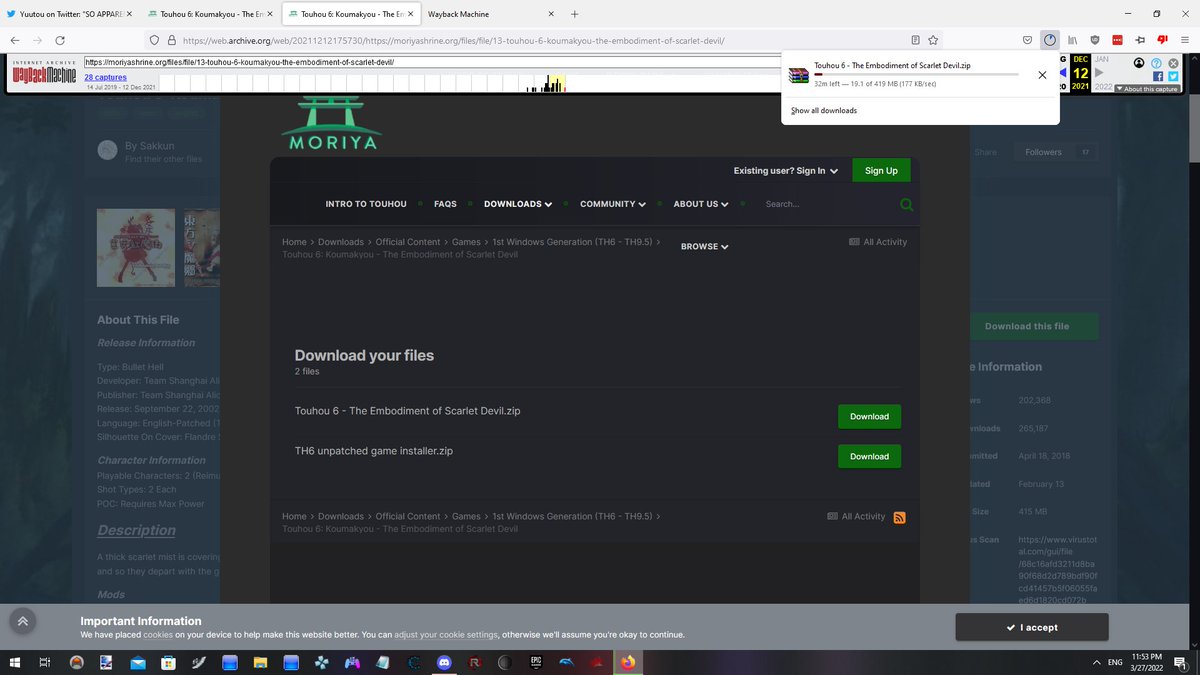Open the Firefox downloads panel icon

tap(1049, 40)
